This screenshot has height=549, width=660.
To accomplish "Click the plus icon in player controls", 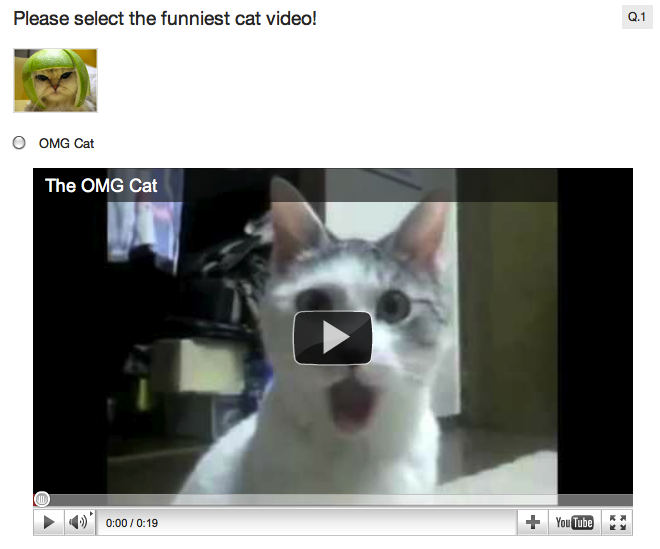I will click(532, 522).
